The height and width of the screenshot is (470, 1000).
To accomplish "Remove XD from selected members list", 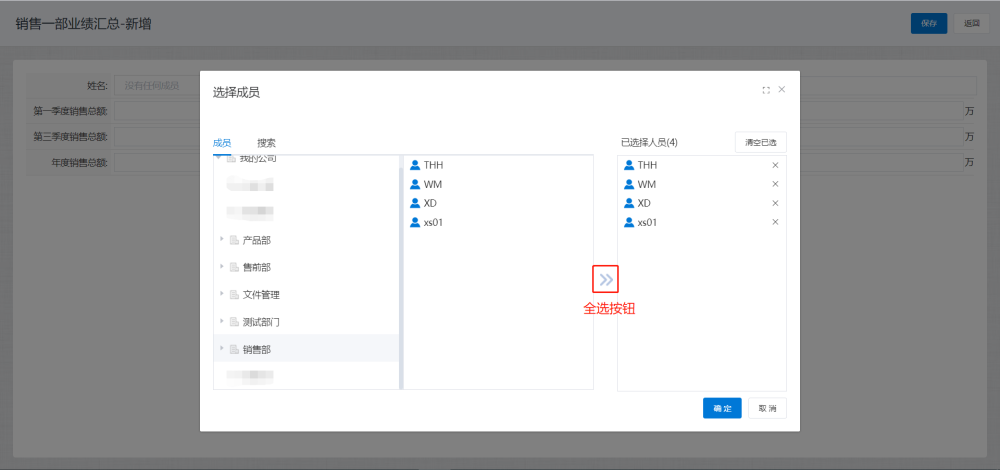I will pos(775,203).
